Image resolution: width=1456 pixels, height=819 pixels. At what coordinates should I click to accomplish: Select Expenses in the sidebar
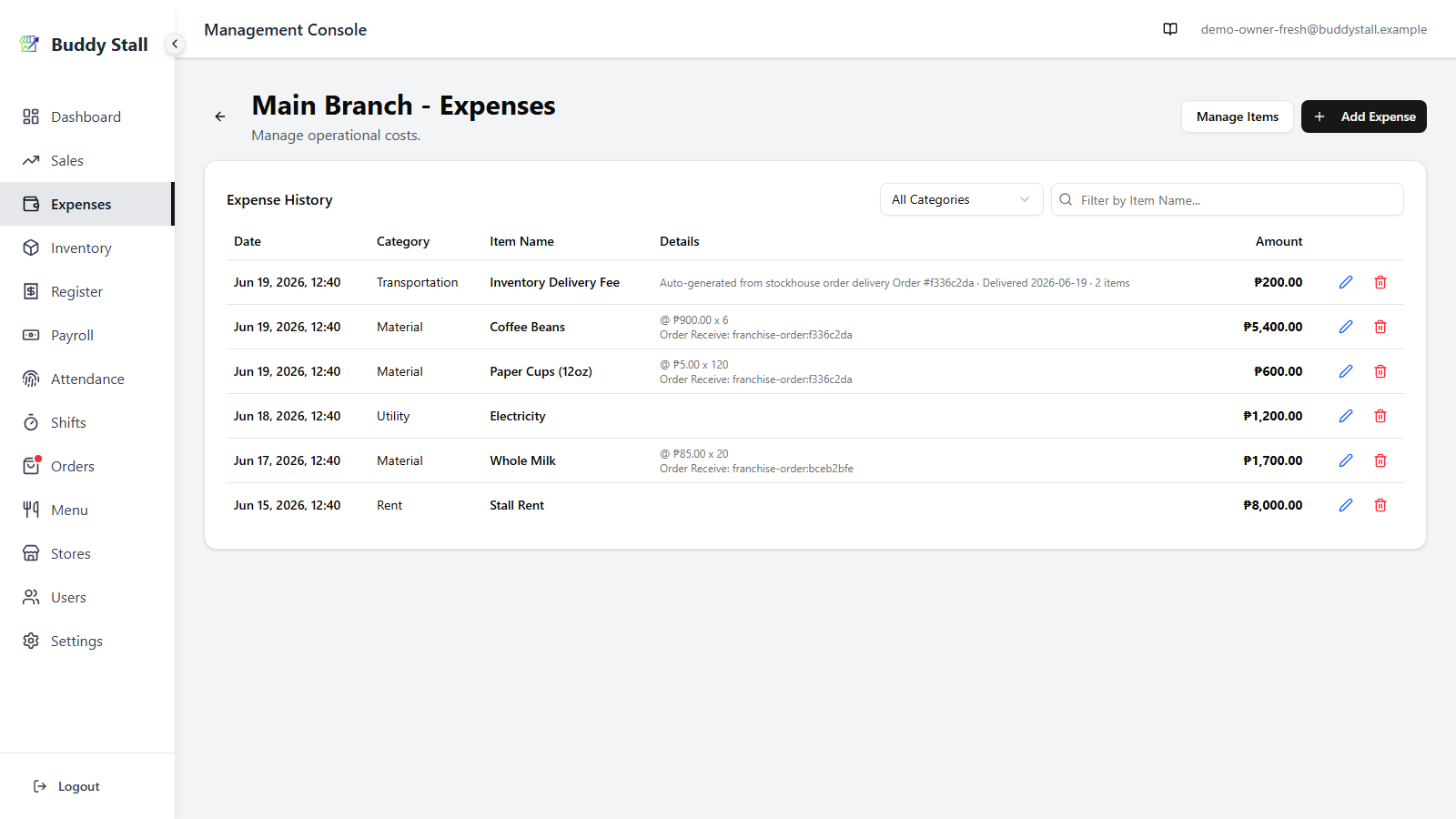[86, 204]
